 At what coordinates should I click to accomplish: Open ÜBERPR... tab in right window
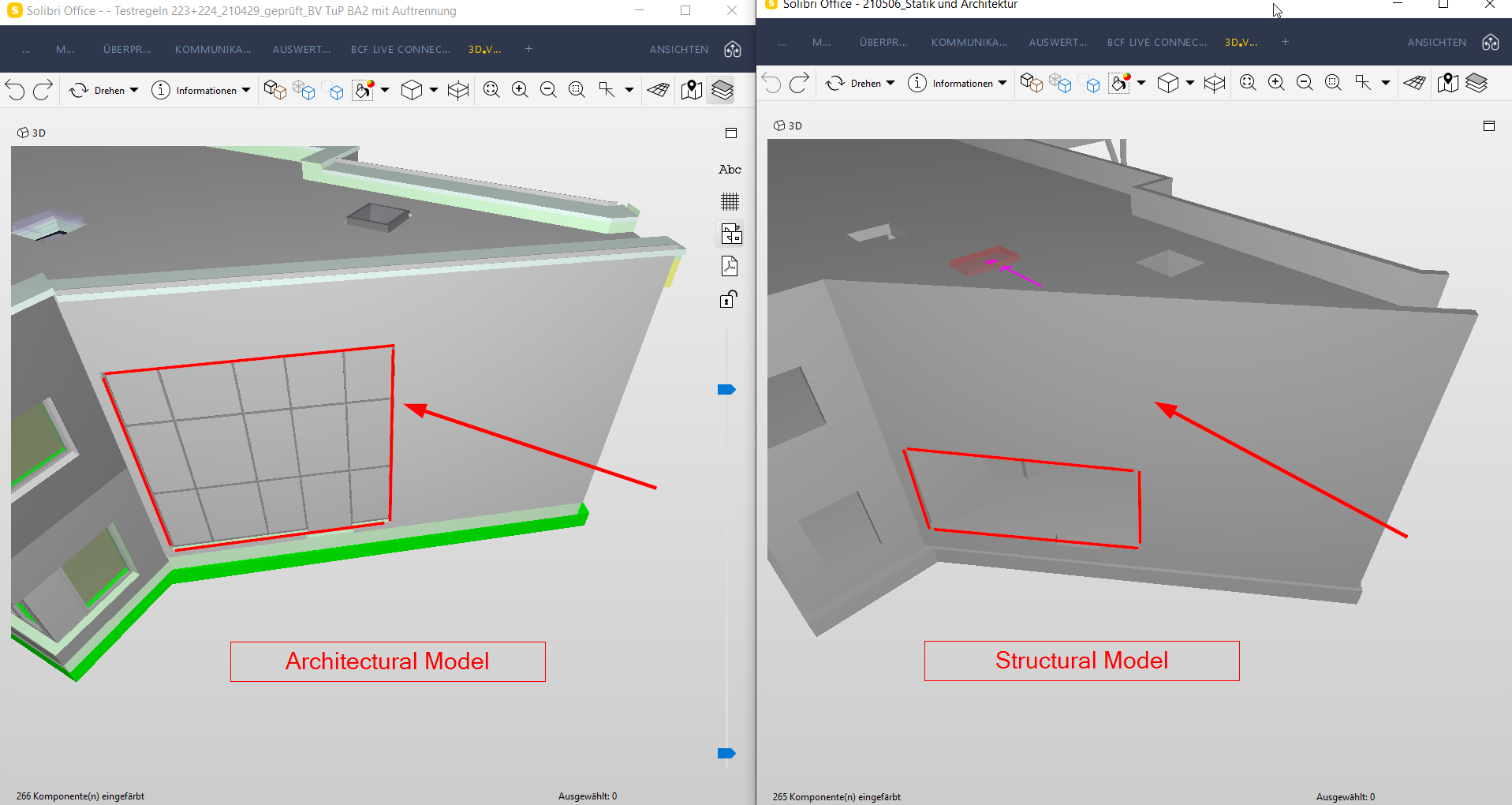pos(883,42)
